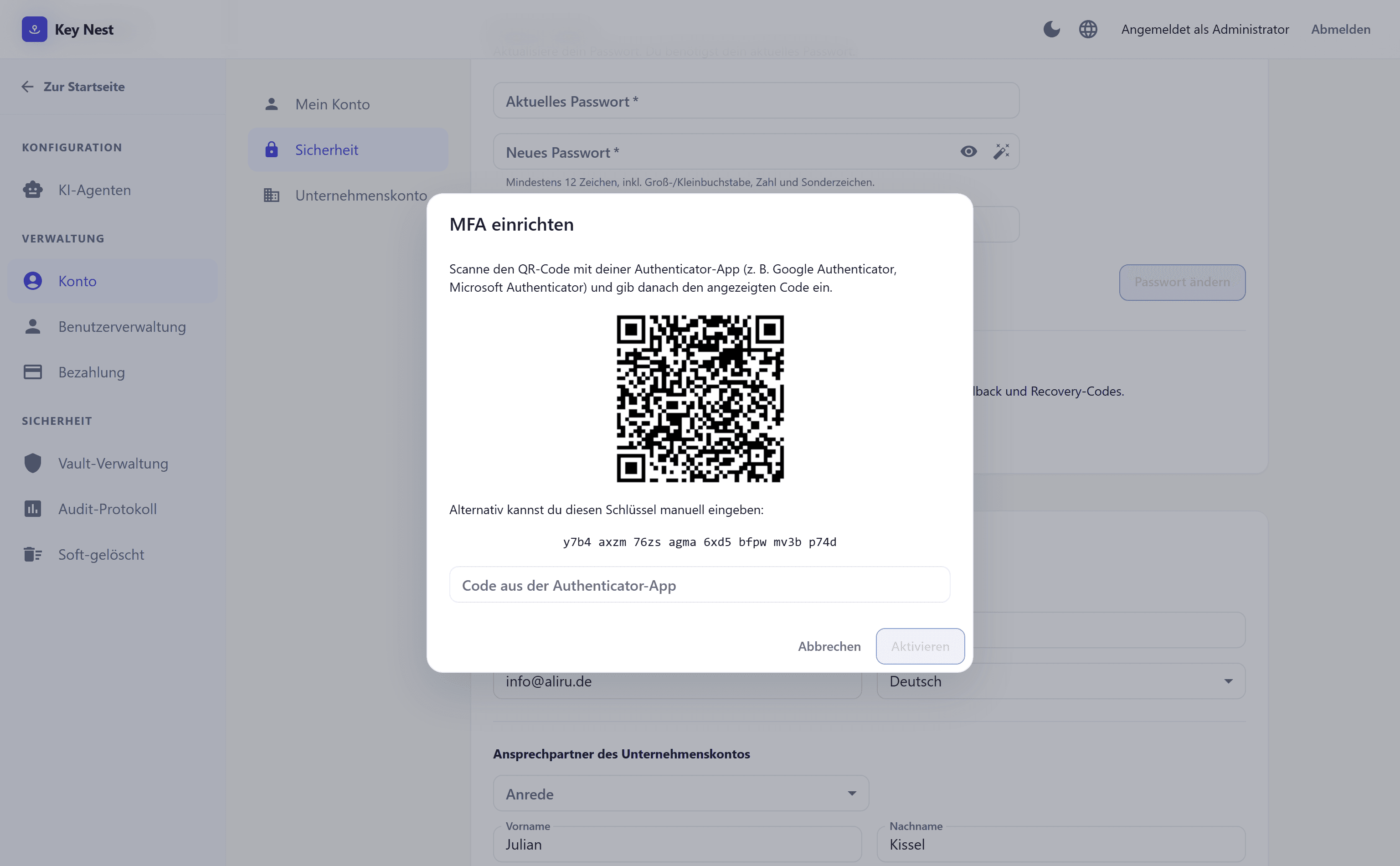Viewport: 1400px width, 866px height.
Task: Open Benutzerverwaltung in sidebar
Action: (113, 326)
